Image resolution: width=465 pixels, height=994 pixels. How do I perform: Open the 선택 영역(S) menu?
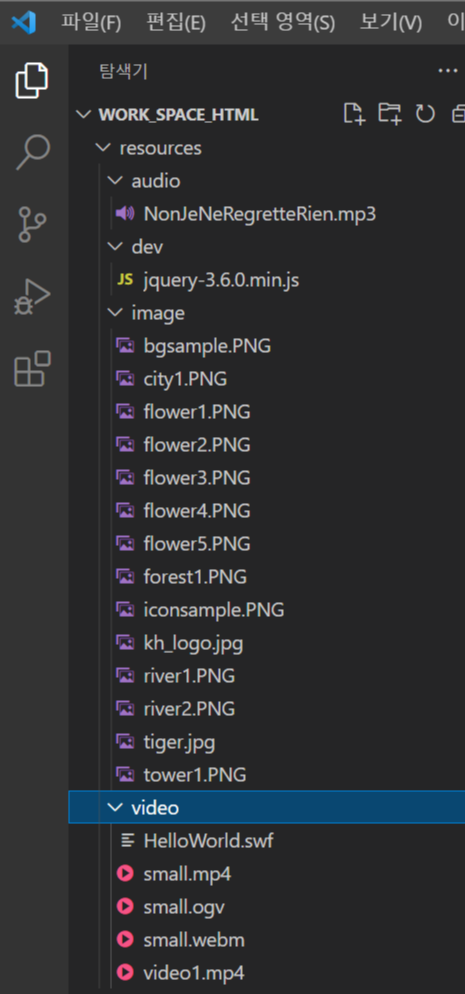(283, 23)
